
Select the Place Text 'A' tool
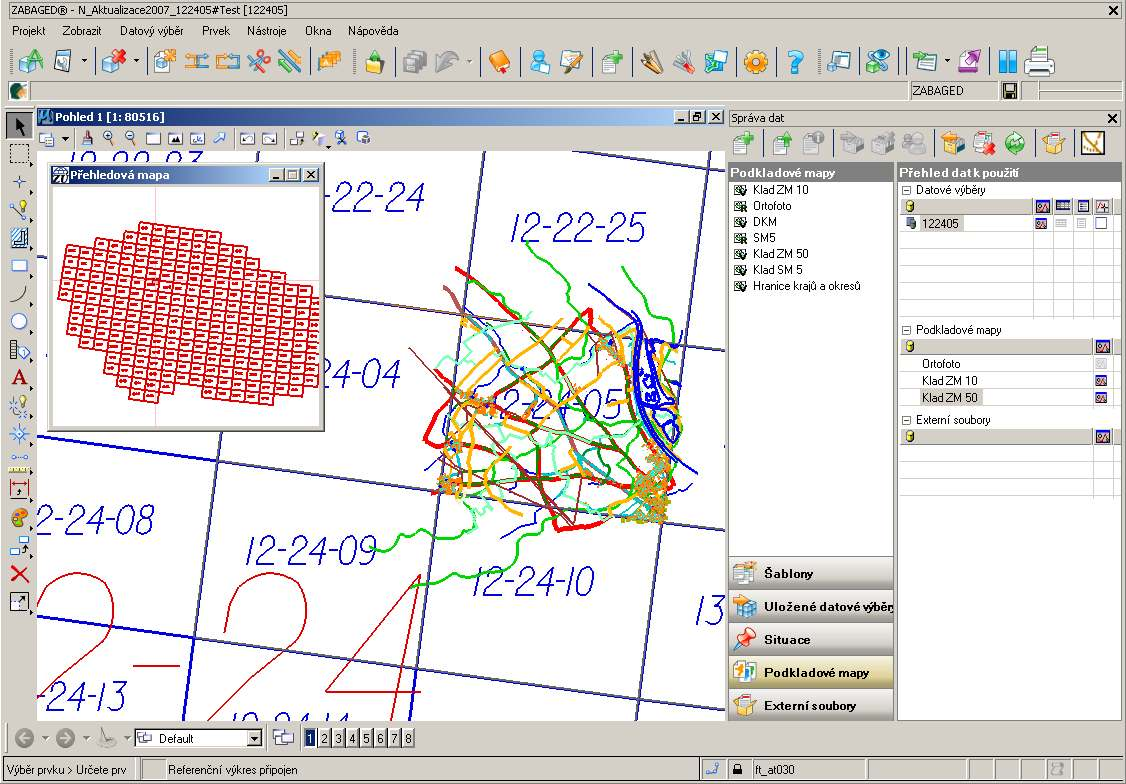[x=19, y=378]
